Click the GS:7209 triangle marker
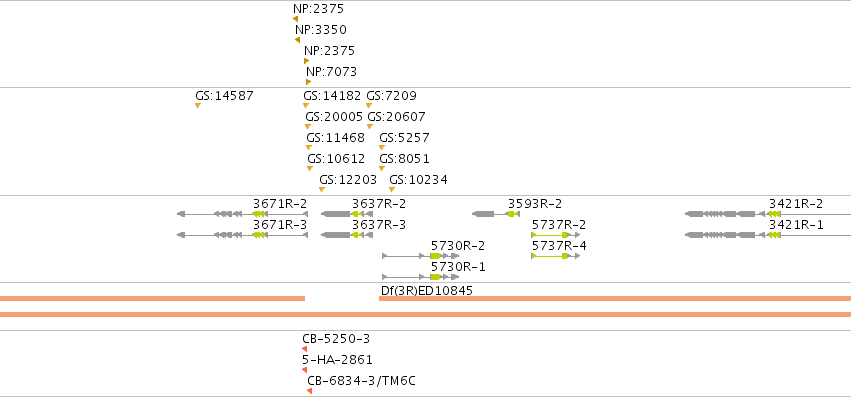Viewport: 851px width, 397px height. coord(369,105)
